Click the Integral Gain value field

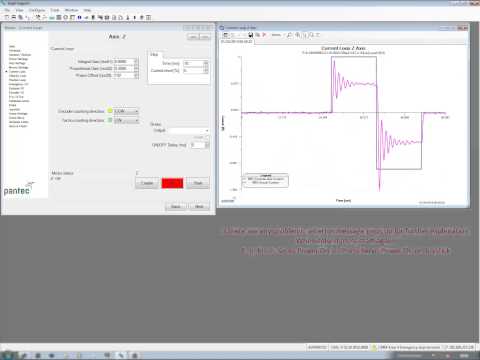(x=124, y=62)
